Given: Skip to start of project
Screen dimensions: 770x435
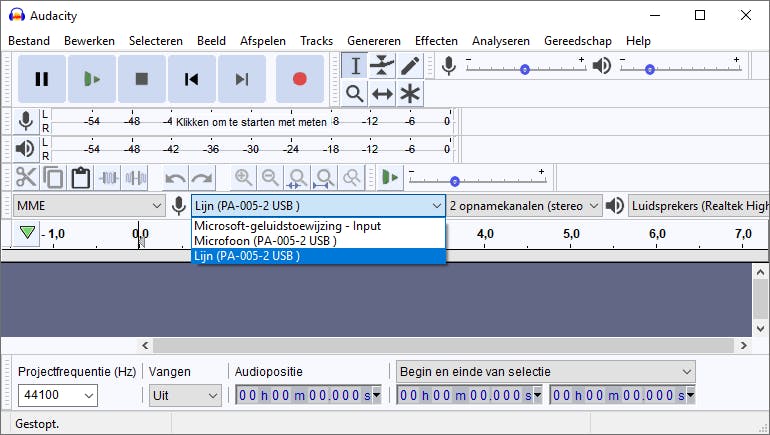Looking at the screenshot, I should [x=192, y=79].
